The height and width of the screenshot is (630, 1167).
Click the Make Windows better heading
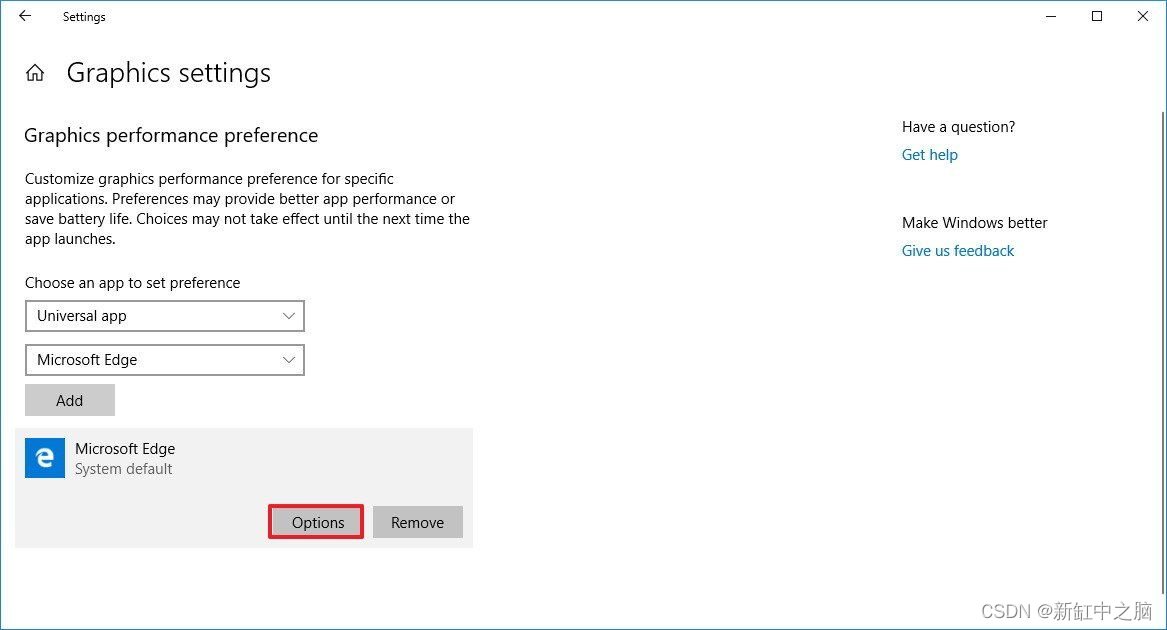tap(974, 223)
